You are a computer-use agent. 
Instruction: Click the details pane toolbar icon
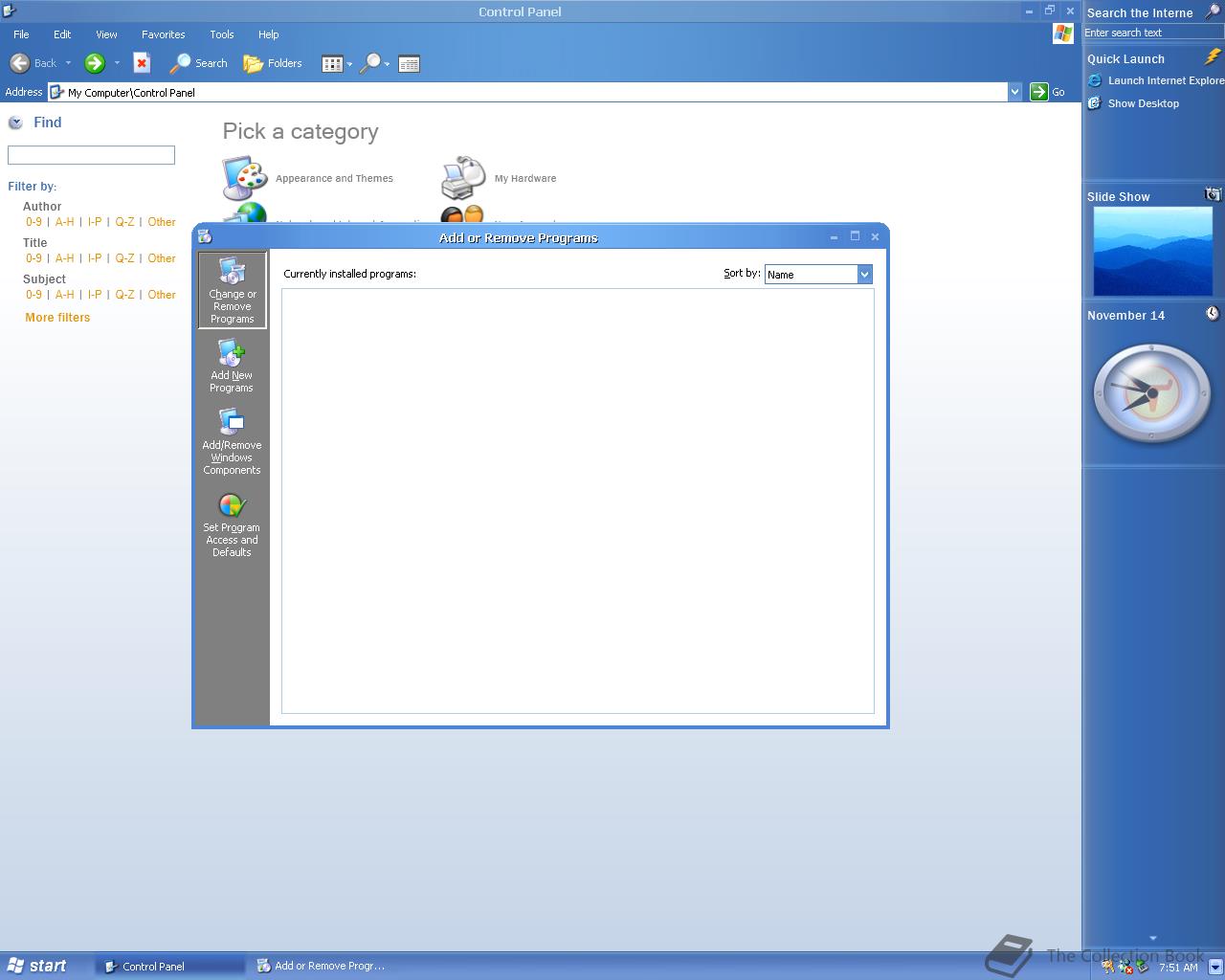(409, 64)
